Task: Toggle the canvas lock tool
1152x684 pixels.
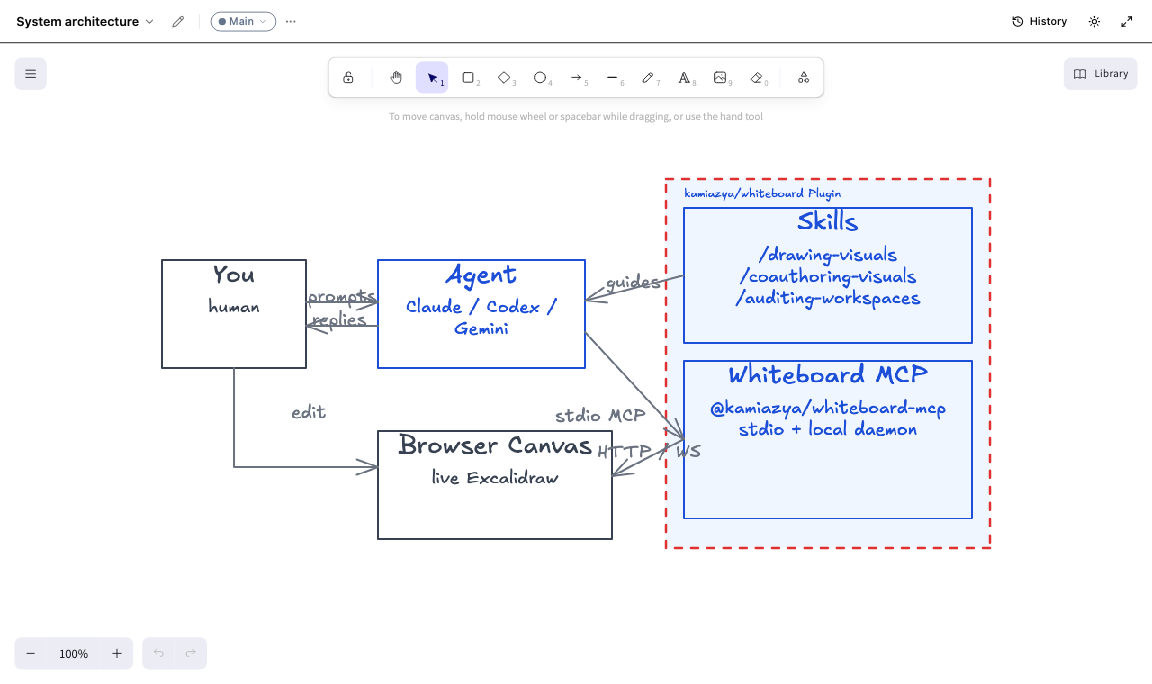Action: (348, 78)
